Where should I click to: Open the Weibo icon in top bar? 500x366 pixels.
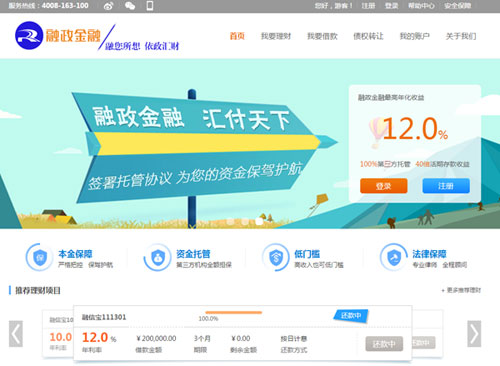(108, 6)
